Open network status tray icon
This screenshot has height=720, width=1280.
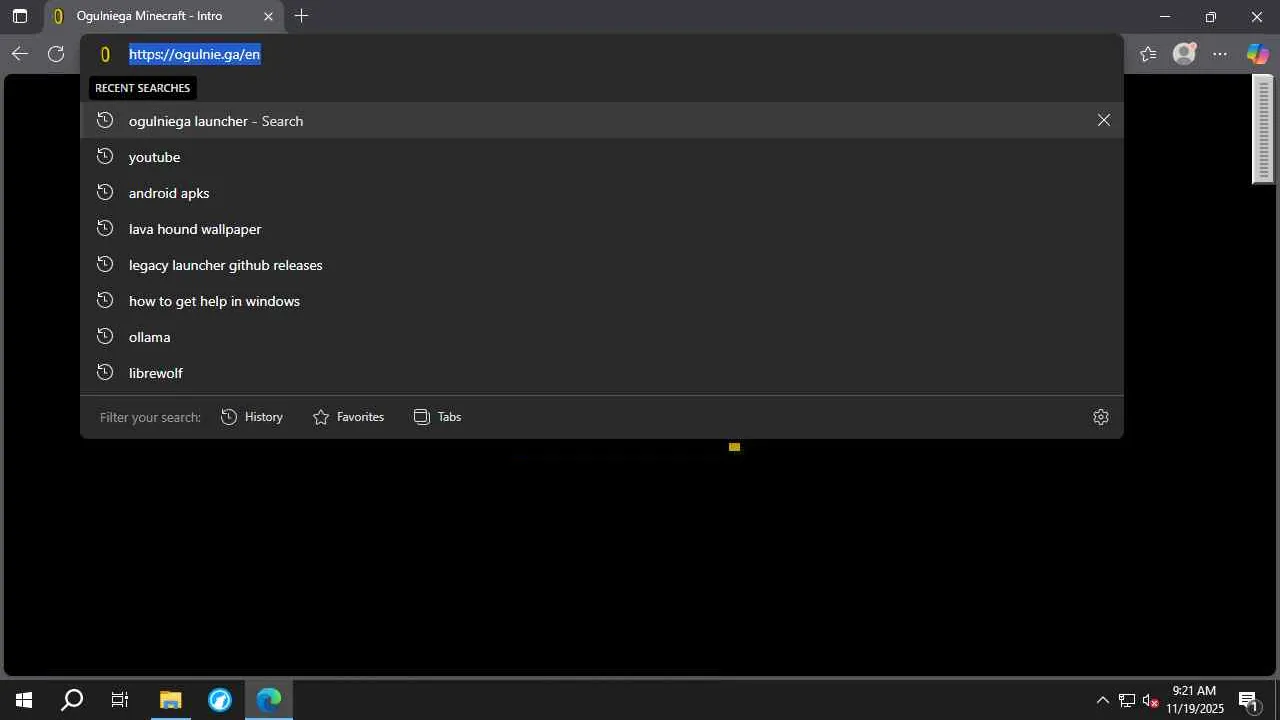pyautogui.click(x=1127, y=700)
